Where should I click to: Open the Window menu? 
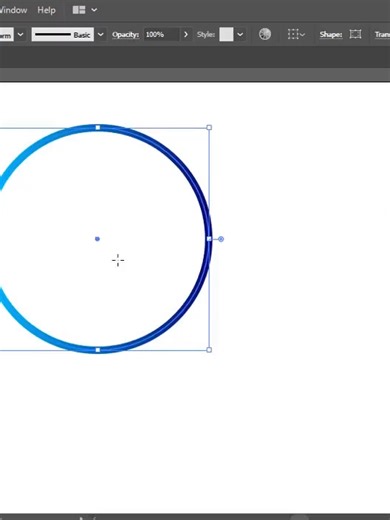[13, 10]
